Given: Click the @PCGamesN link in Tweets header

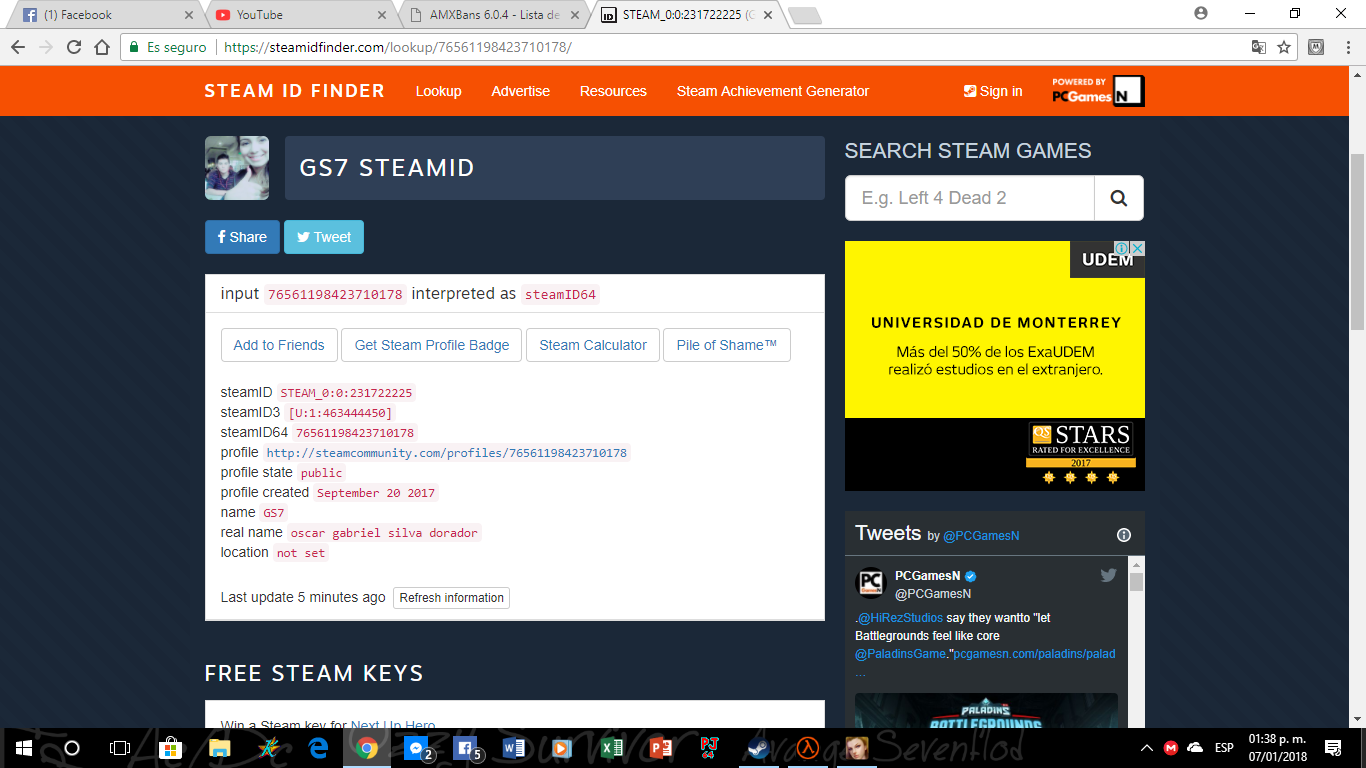Looking at the screenshot, I should point(981,536).
